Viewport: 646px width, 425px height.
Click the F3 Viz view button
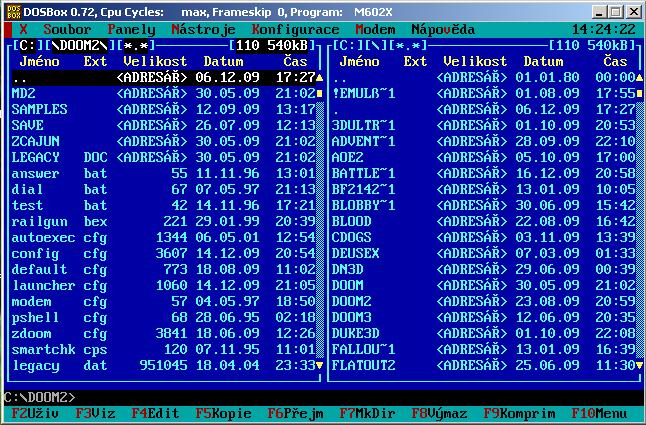tap(95, 413)
